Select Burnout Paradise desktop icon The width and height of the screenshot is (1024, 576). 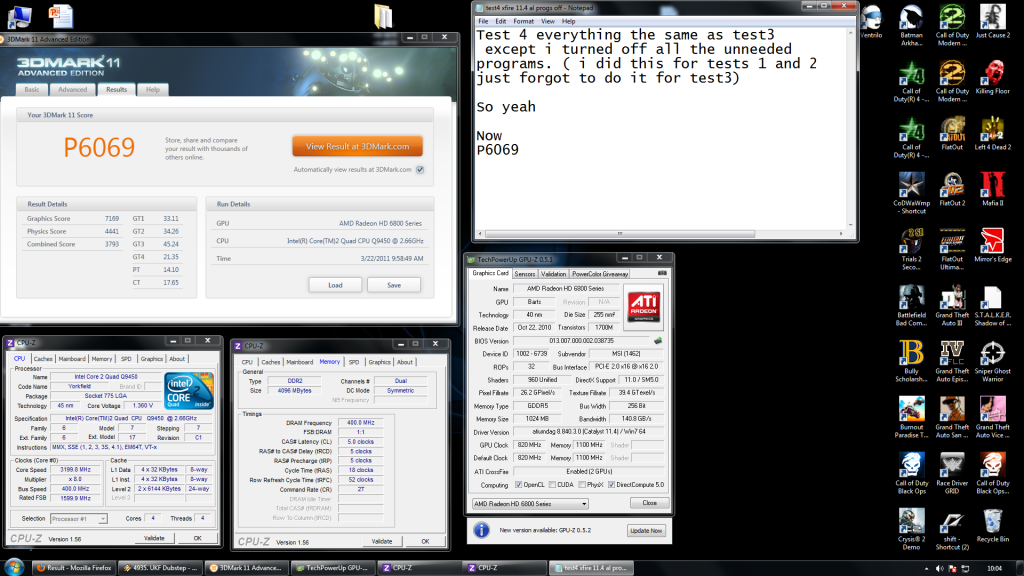point(911,417)
